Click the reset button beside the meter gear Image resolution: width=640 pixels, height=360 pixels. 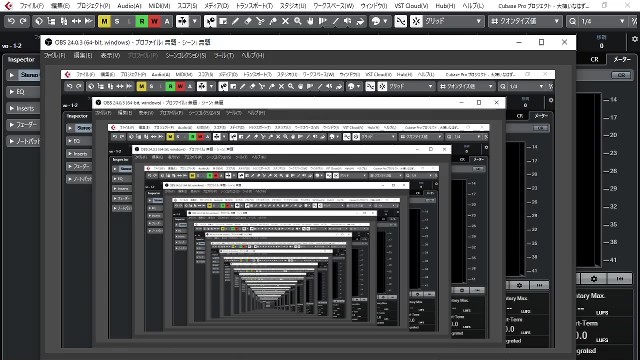(620, 279)
